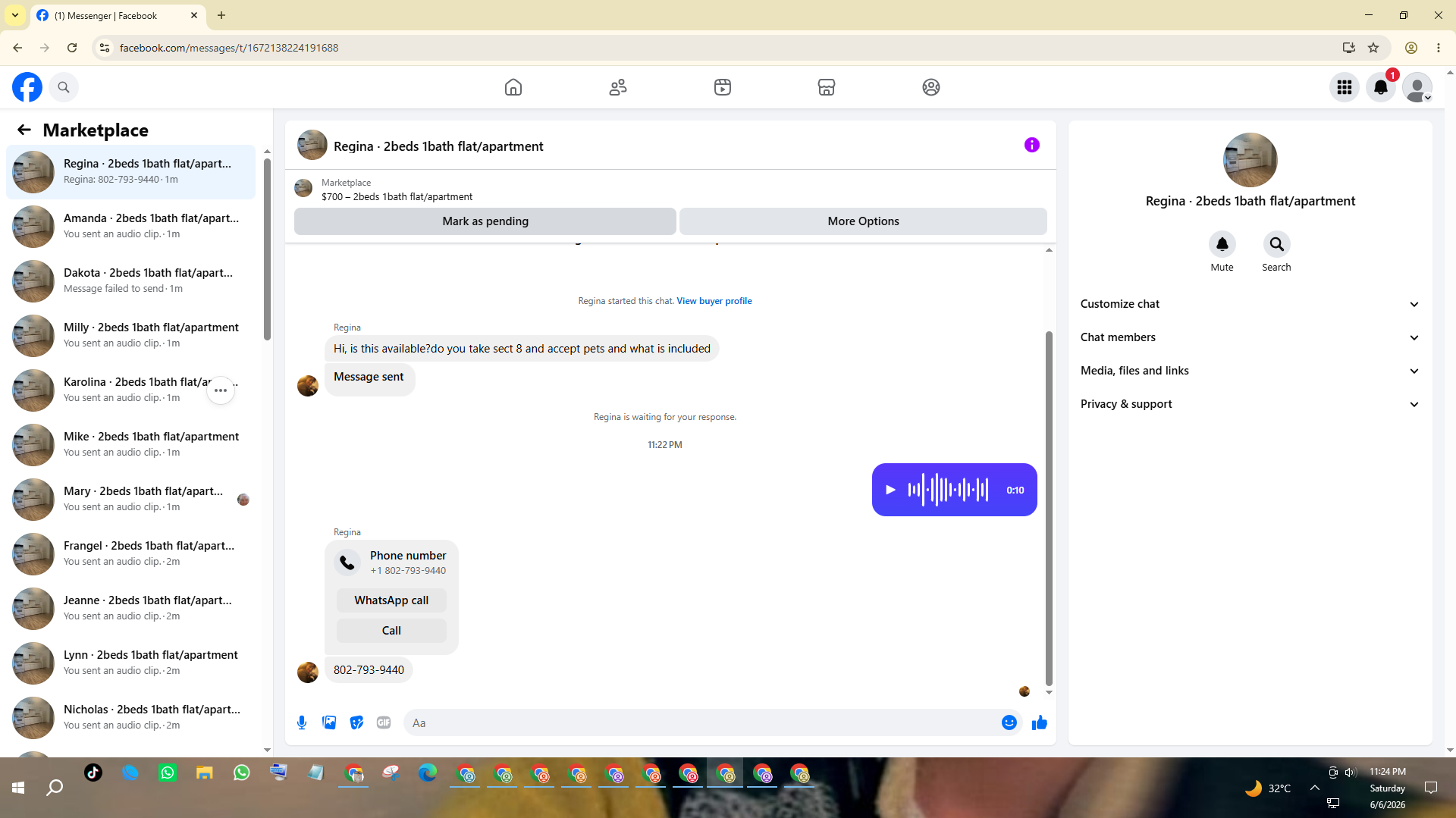Open More Options for listing
This screenshot has width=1456, height=818.
(863, 221)
